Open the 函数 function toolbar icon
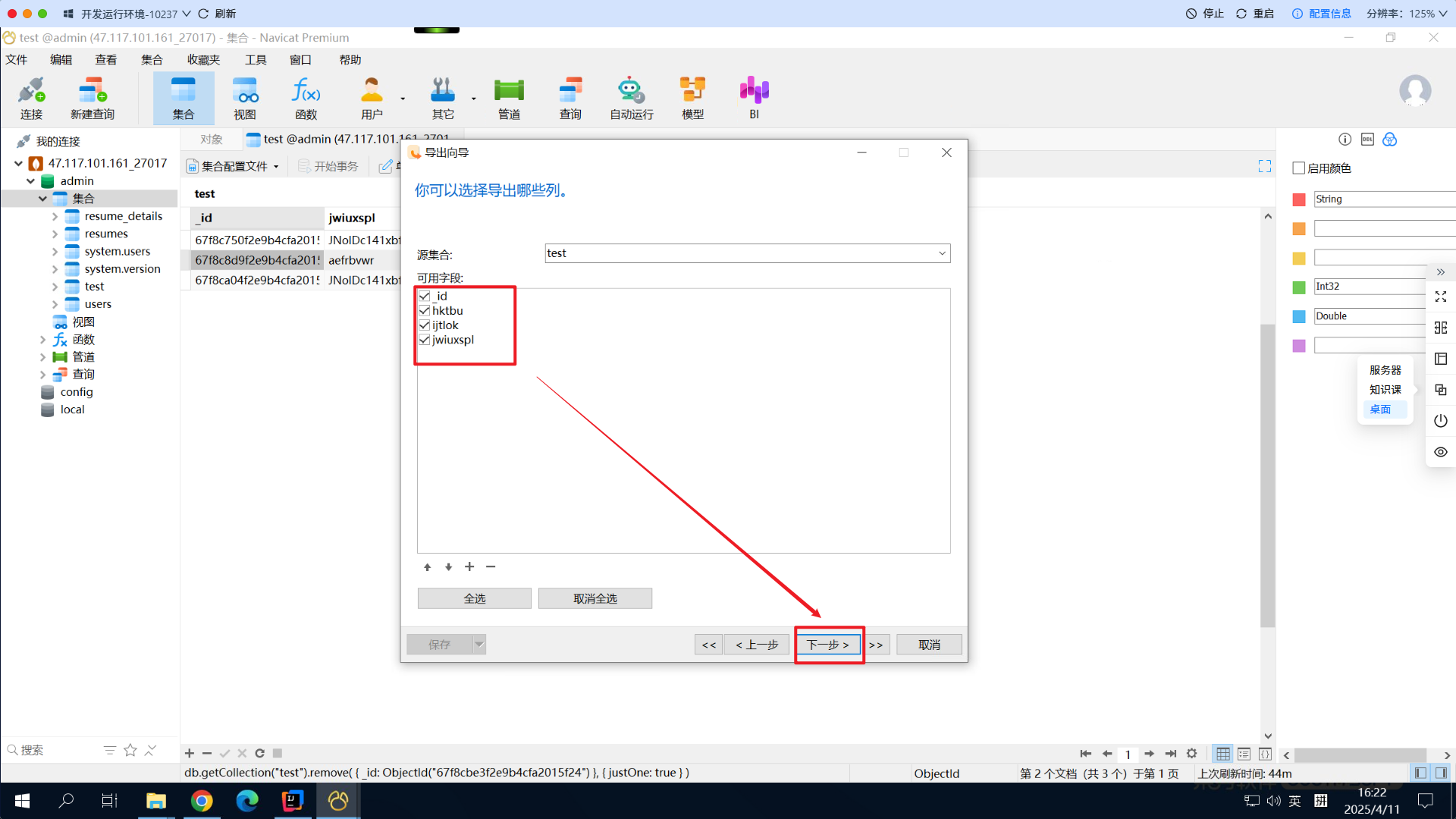1456x819 pixels. pos(306,99)
